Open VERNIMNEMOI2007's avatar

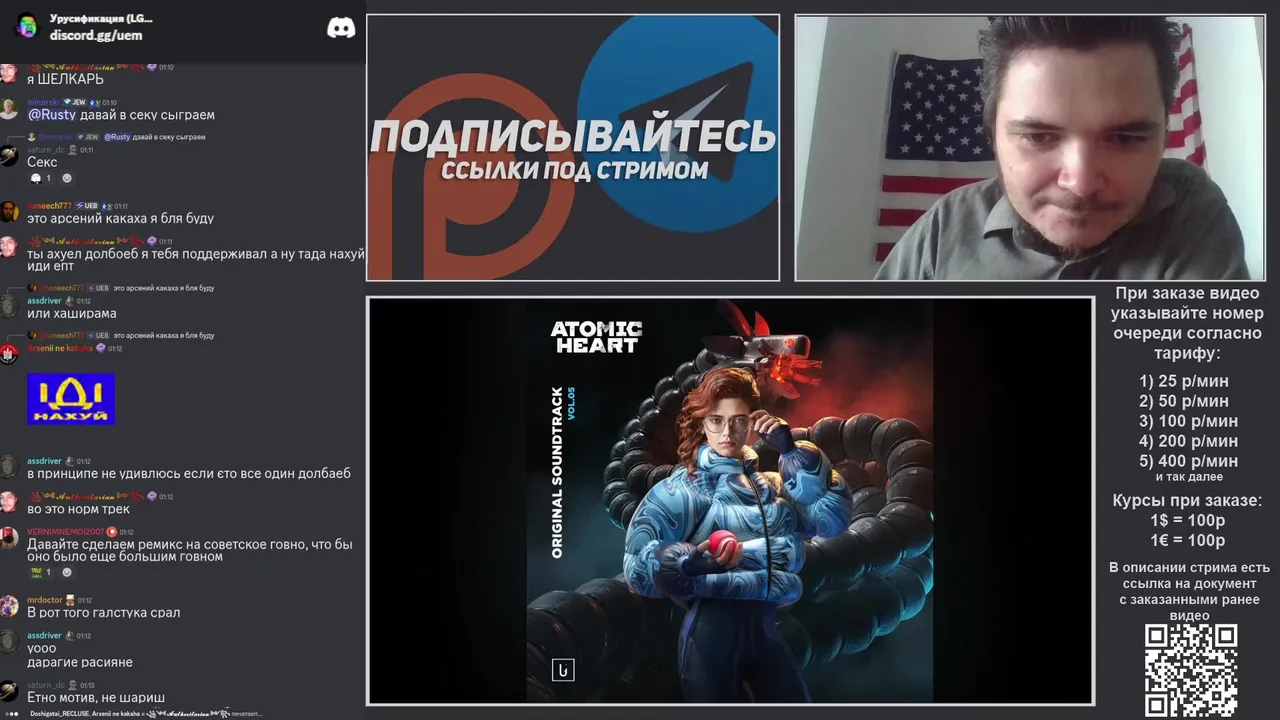(9, 538)
